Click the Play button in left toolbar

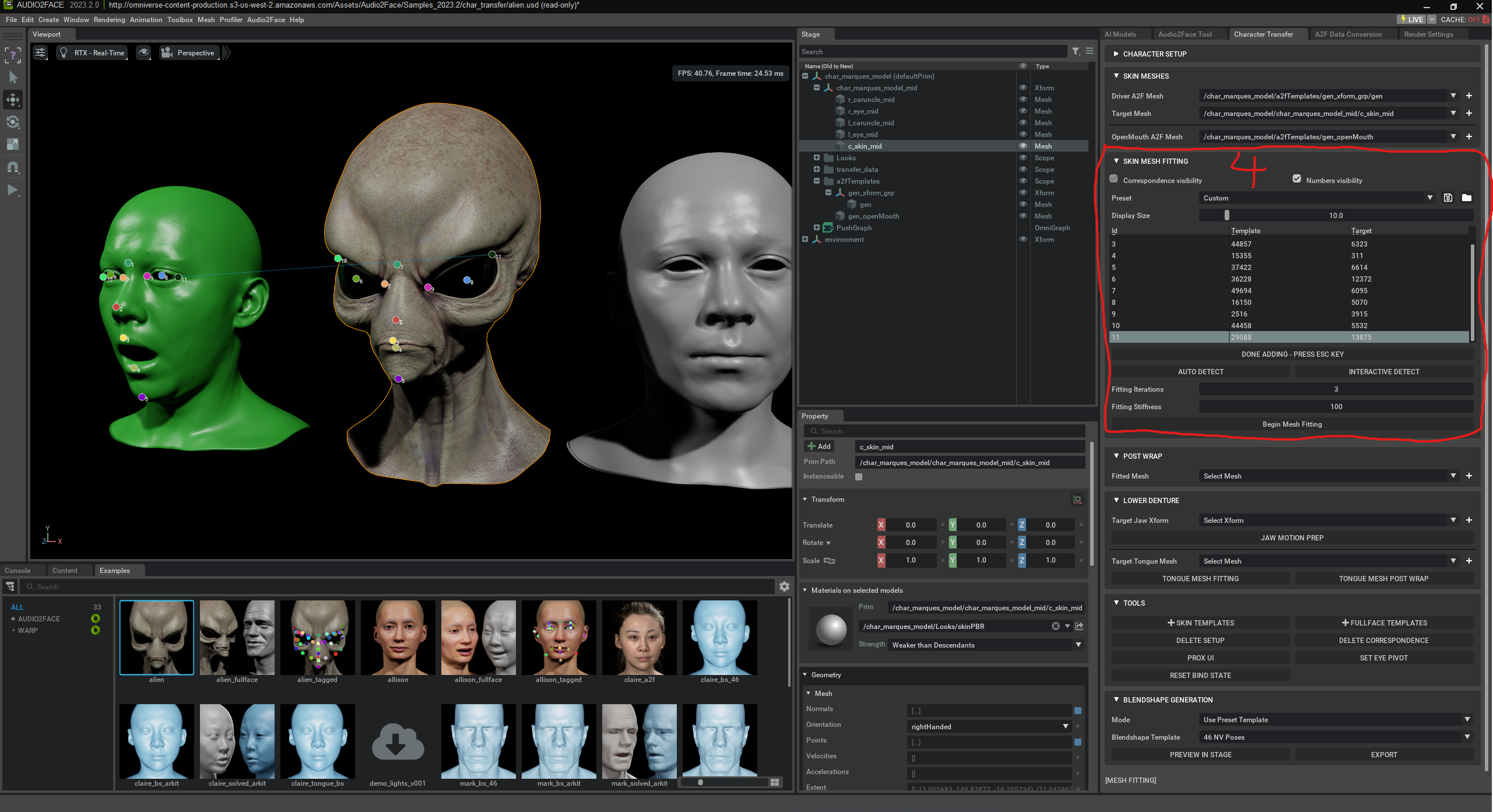(12, 190)
